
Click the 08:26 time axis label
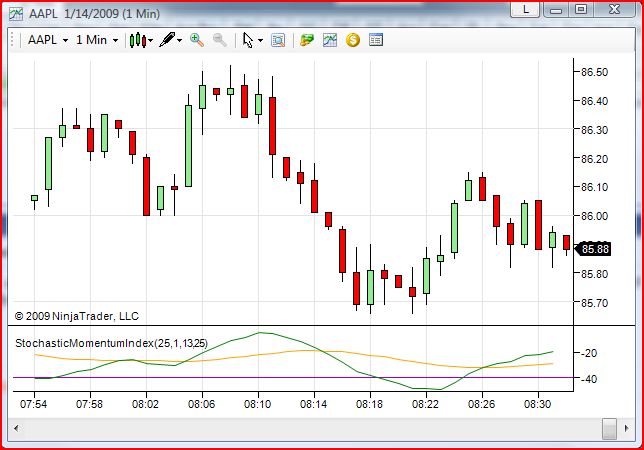tap(481, 404)
